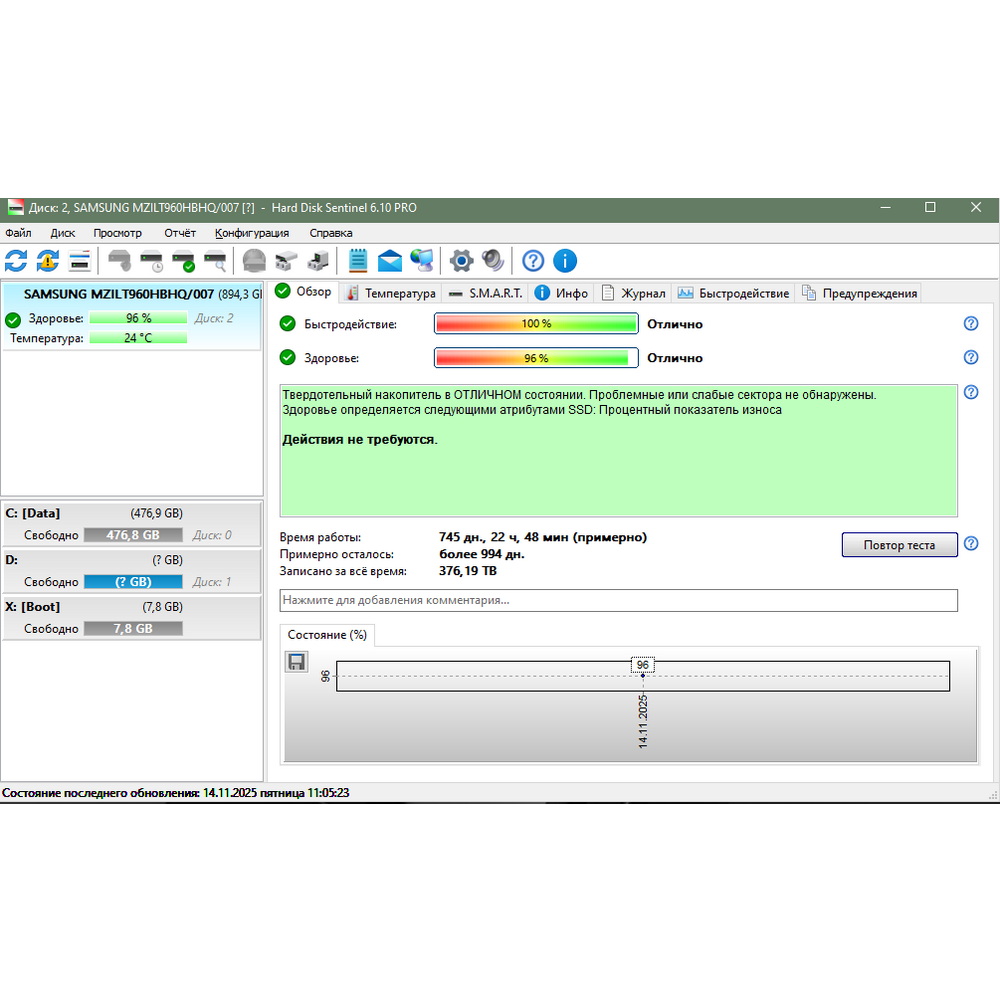Click the envelope email icon

point(390,261)
